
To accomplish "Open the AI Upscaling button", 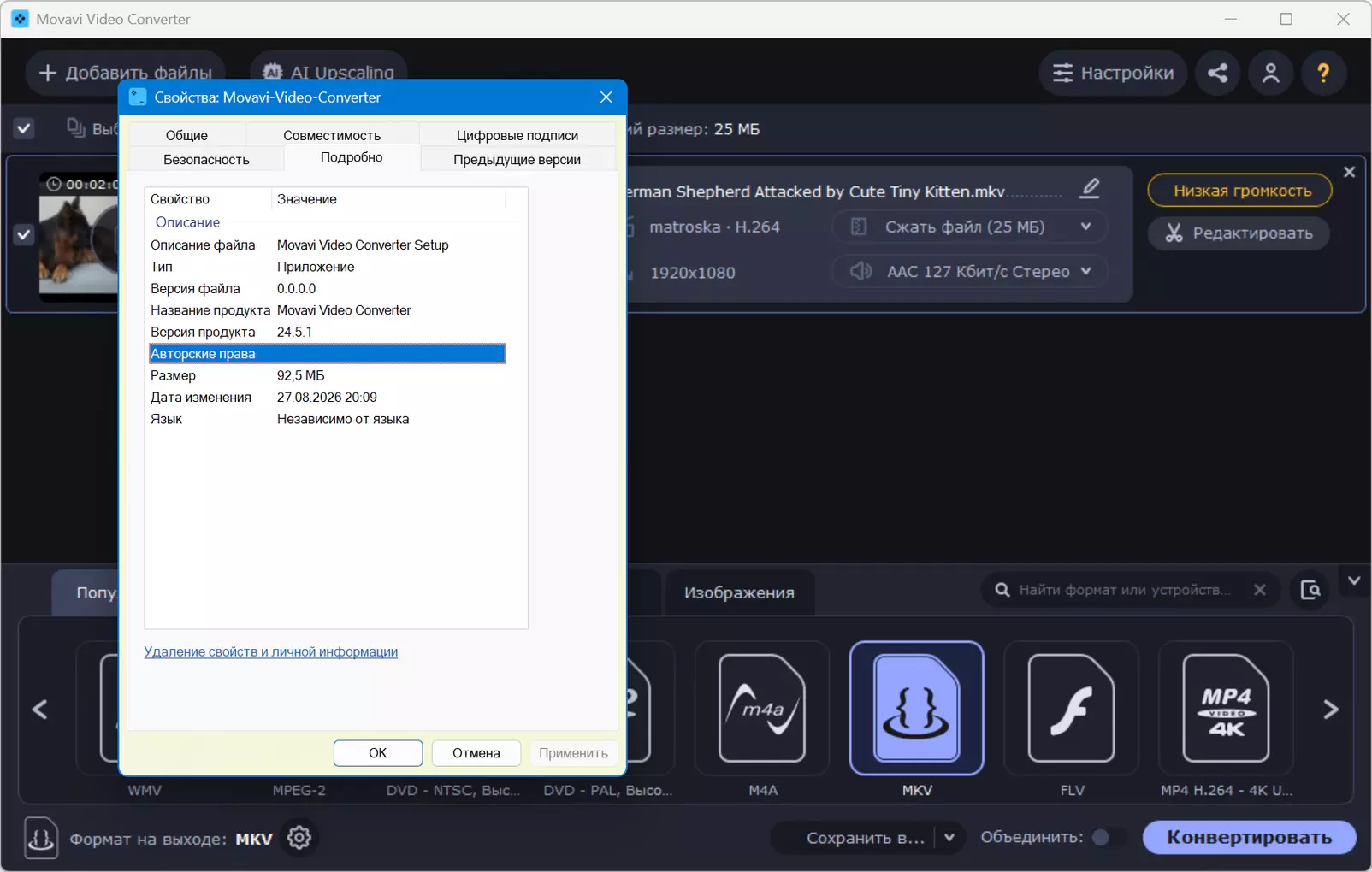I will pos(328,73).
